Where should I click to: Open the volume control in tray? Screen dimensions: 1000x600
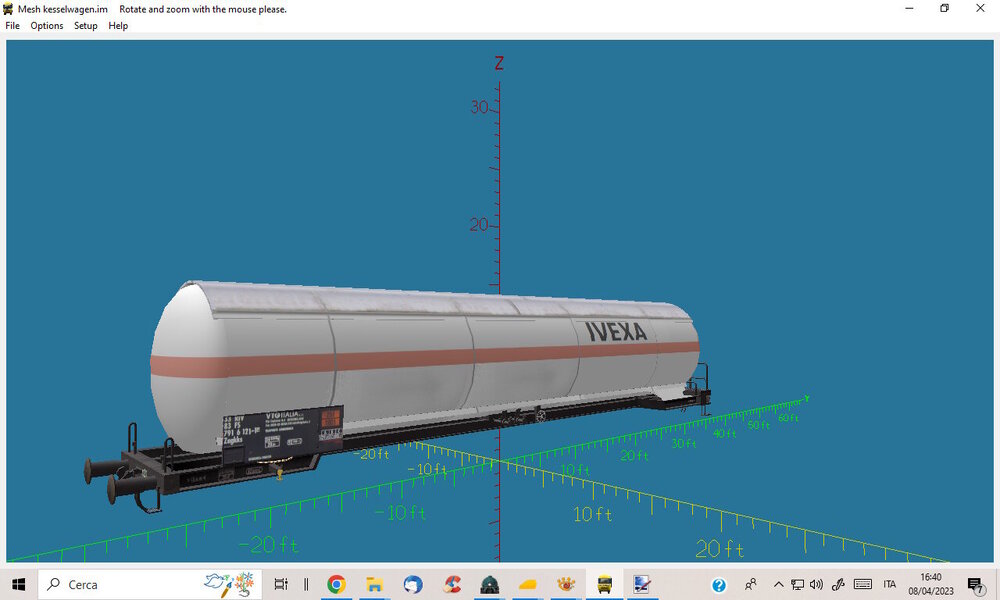point(816,584)
